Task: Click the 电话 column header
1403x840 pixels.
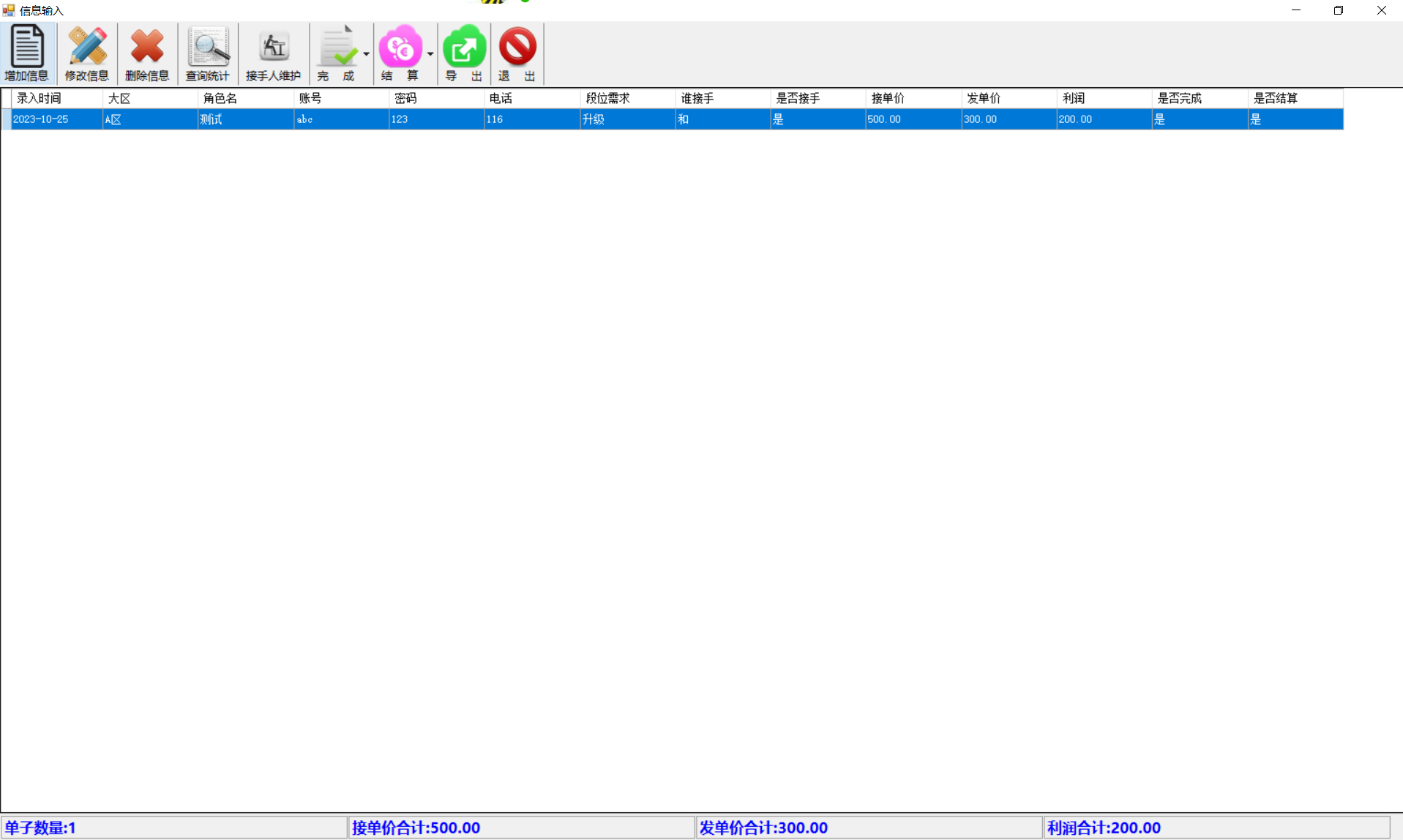Action: 532,98
